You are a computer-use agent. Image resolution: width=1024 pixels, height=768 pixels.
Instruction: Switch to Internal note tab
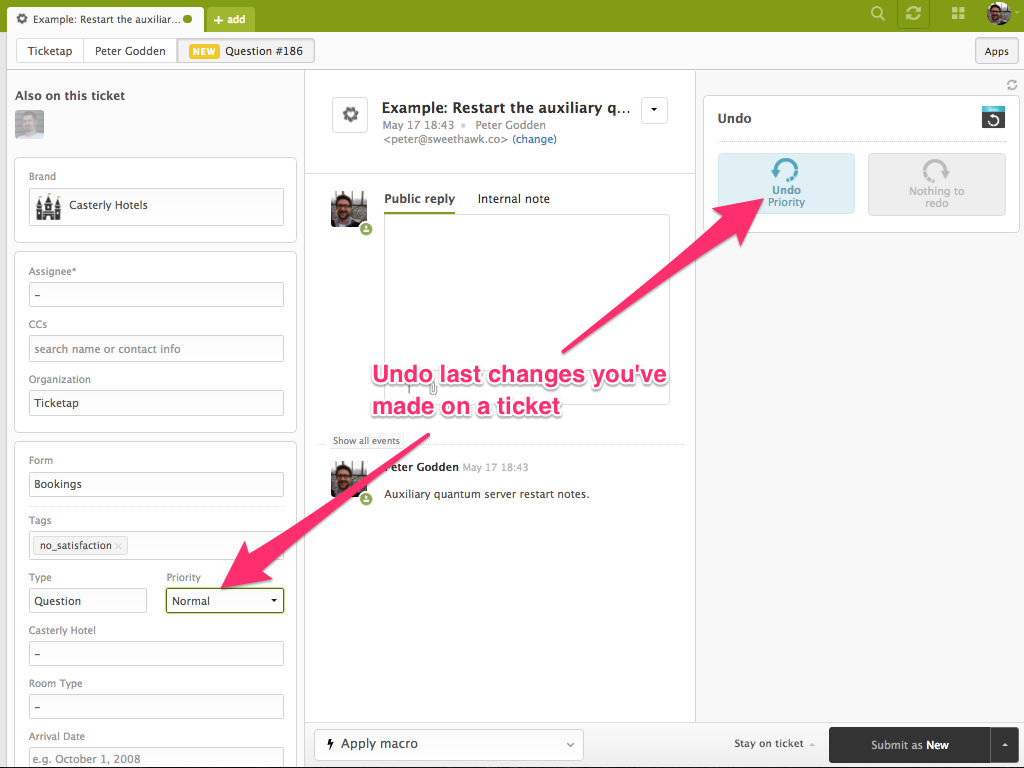pyautogui.click(x=513, y=199)
